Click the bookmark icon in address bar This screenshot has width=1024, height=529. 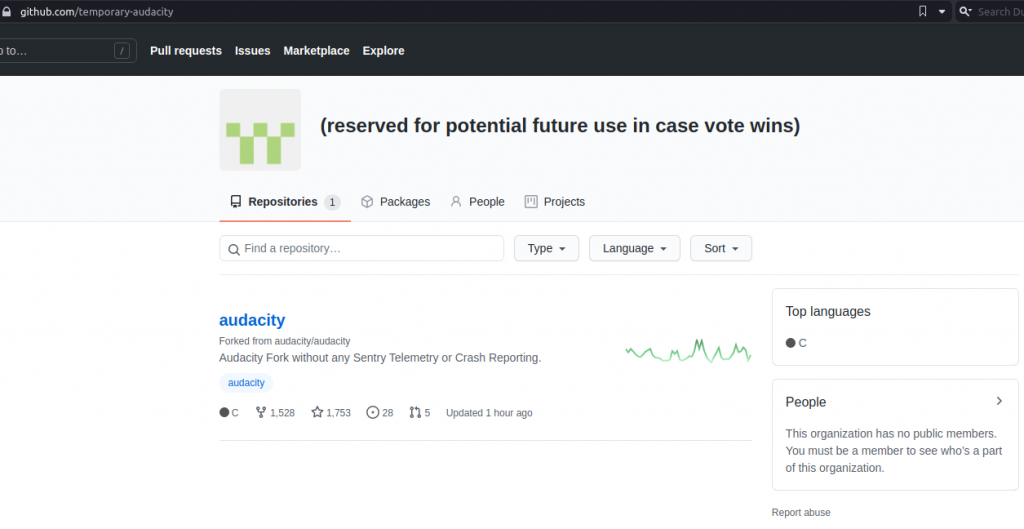pos(922,11)
